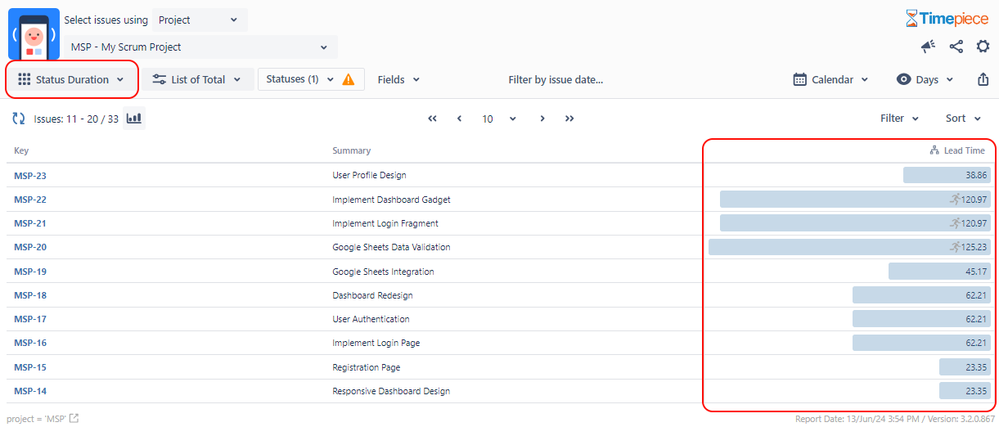Click the Key column header
The height and width of the screenshot is (431, 999).
click(22, 151)
